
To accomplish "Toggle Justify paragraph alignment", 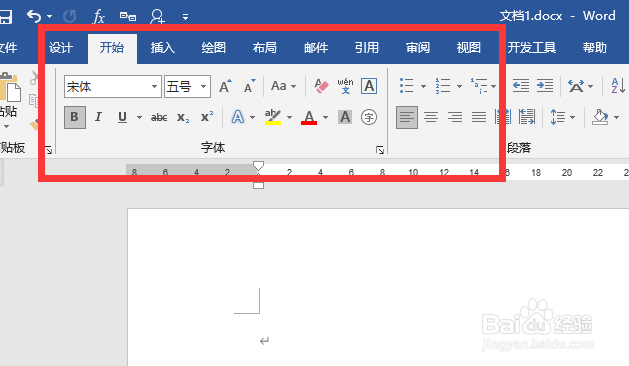I will pyautogui.click(x=479, y=117).
